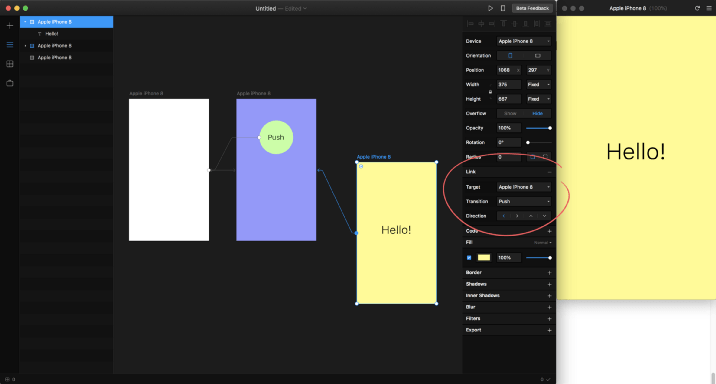Open the Untitled document title dropdown
The image size is (716, 384).
point(281,8)
